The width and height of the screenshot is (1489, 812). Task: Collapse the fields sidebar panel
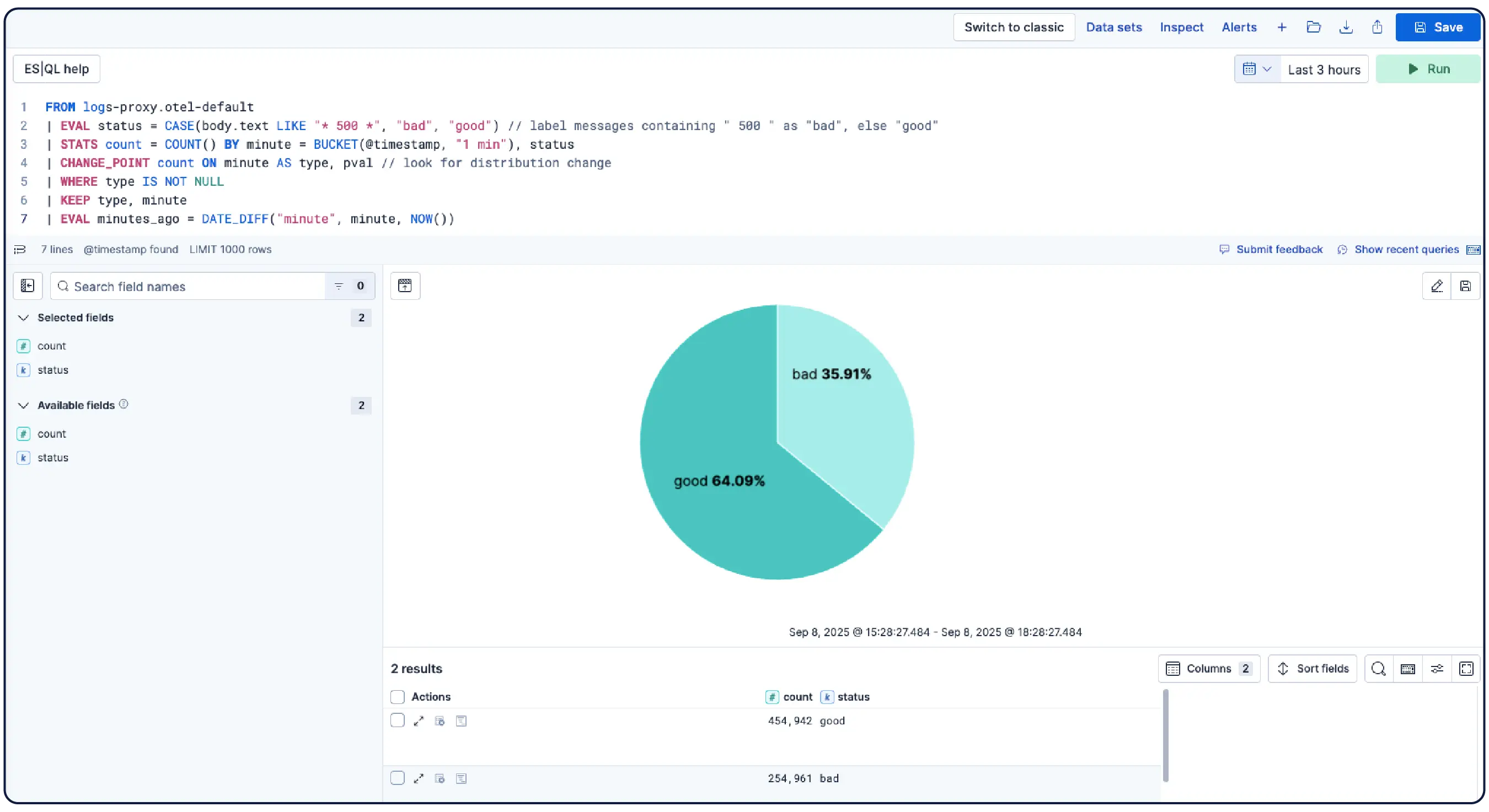click(27, 286)
